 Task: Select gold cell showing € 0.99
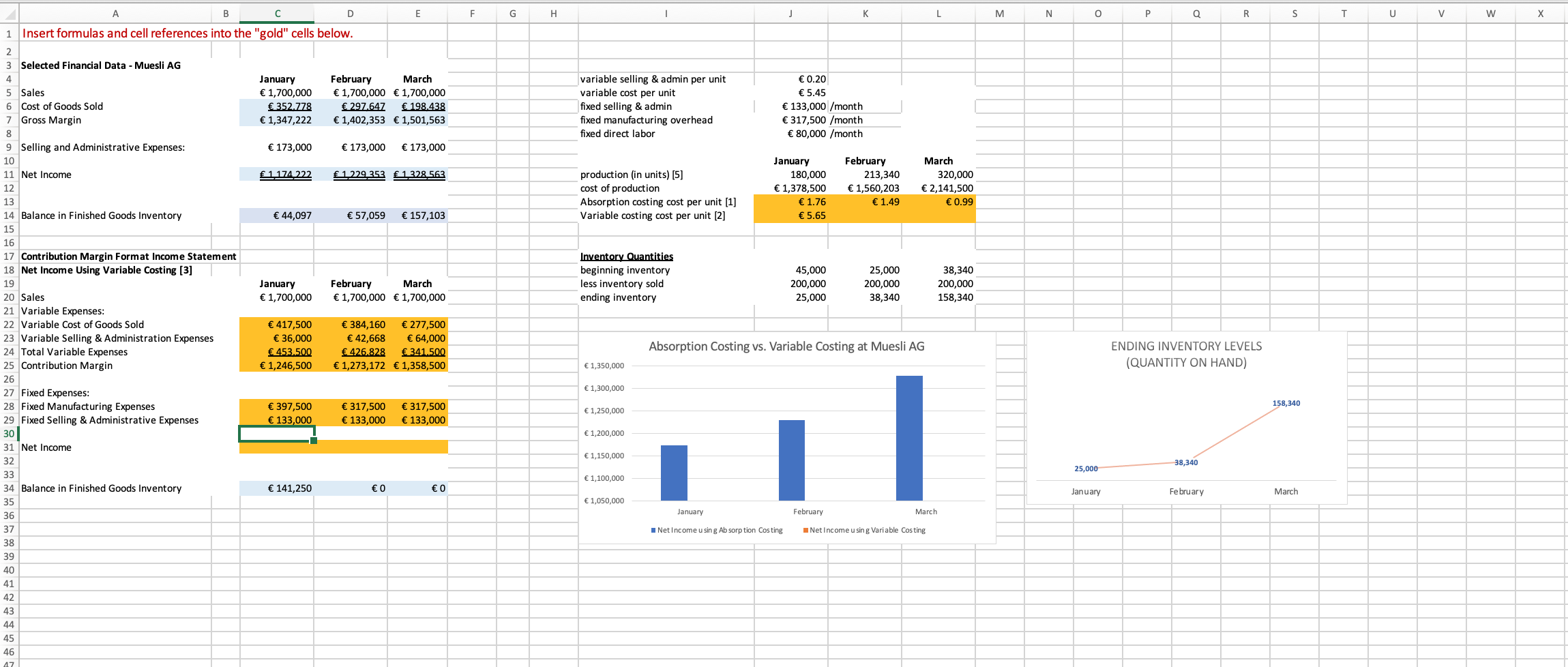[938, 202]
